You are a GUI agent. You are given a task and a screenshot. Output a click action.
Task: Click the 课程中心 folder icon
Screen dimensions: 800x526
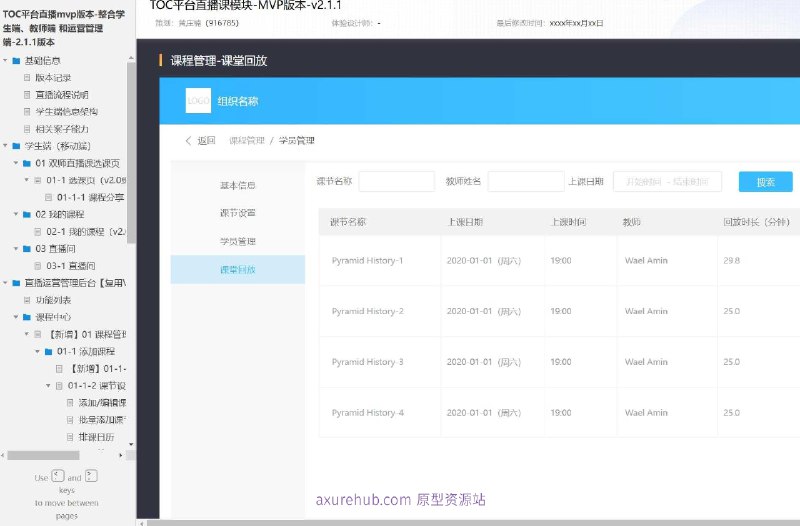tap(27, 317)
